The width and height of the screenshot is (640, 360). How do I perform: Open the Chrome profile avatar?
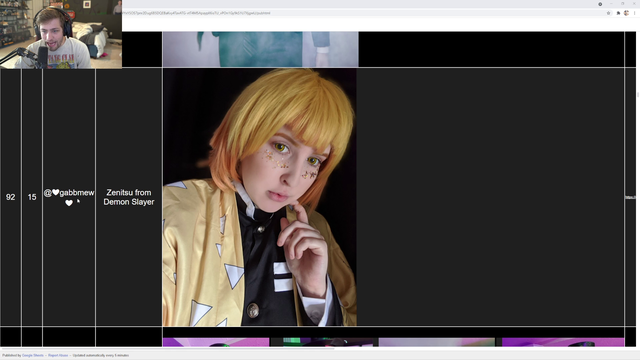click(626, 13)
